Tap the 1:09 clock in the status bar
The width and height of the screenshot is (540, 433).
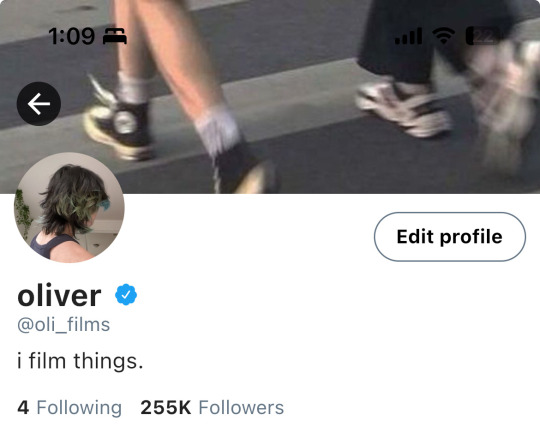click(x=71, y=36)
